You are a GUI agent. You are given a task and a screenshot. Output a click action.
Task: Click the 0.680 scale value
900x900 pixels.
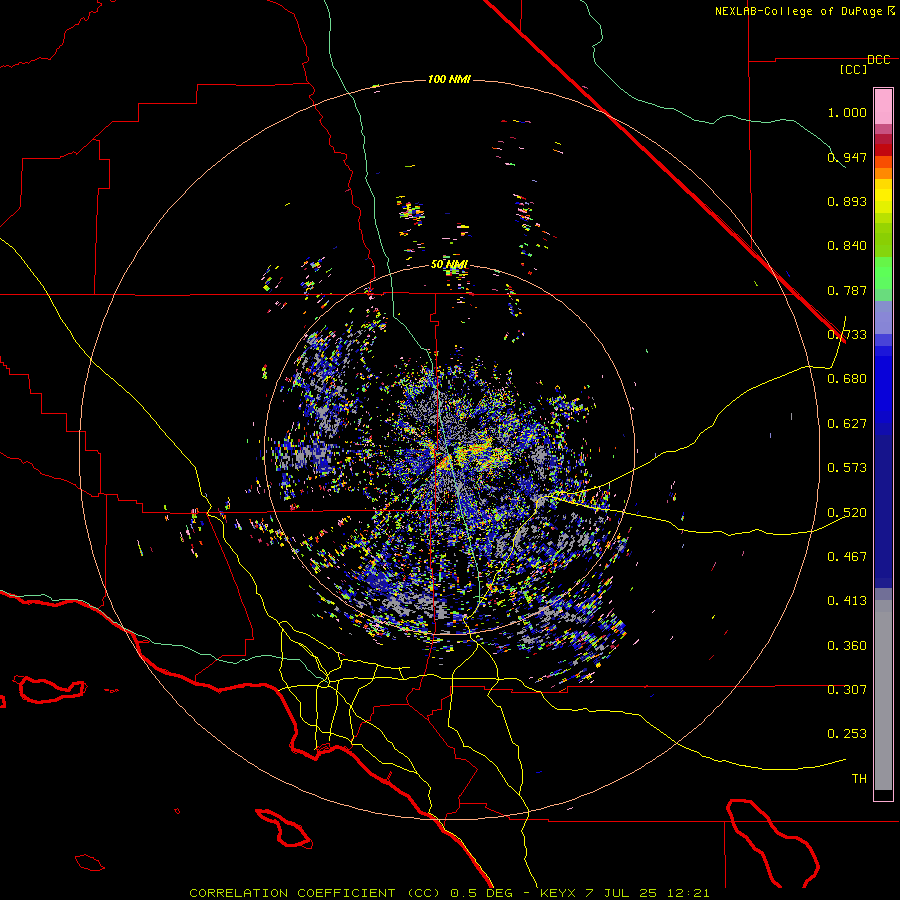[847, 379]
